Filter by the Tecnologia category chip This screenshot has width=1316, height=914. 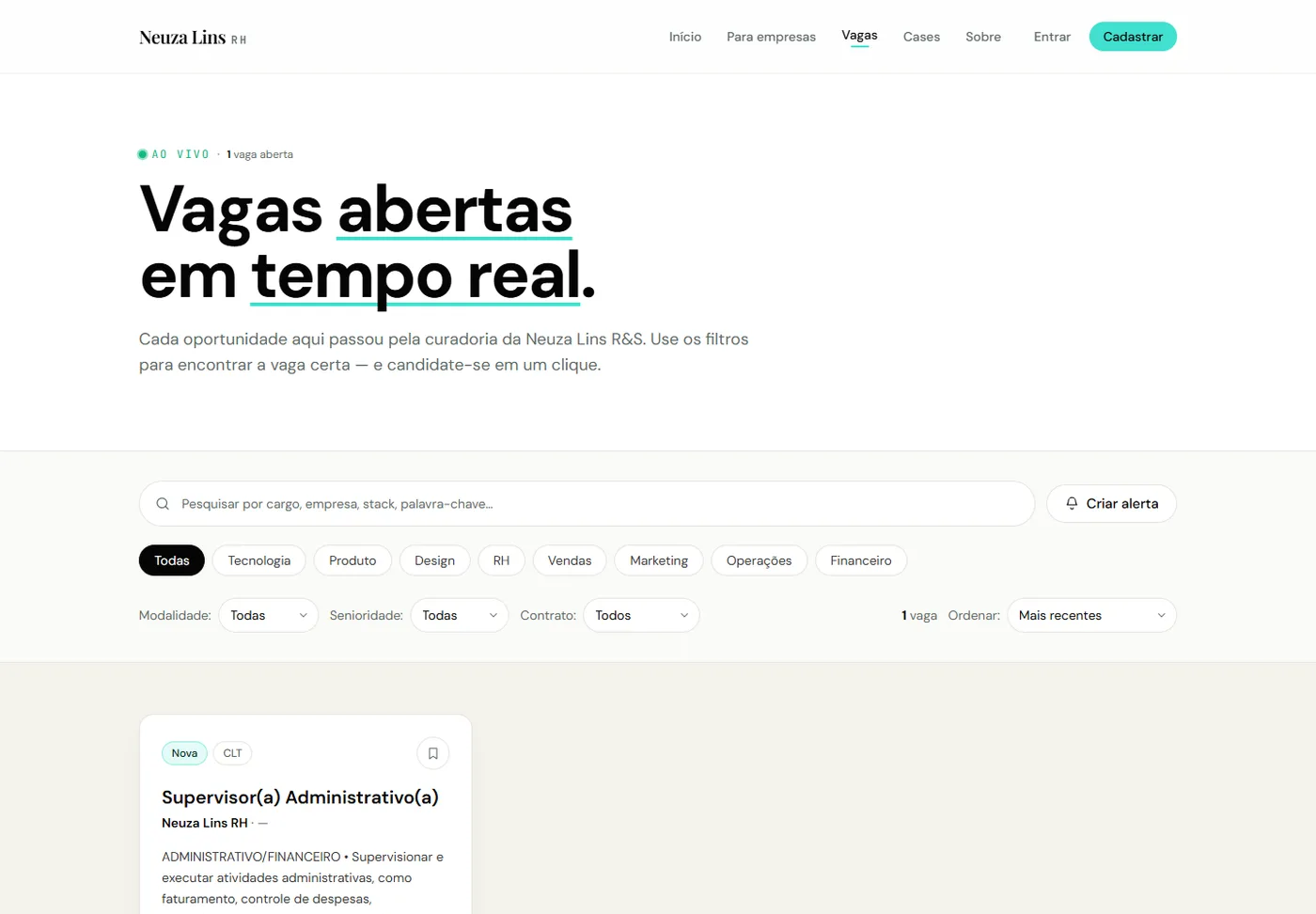point(259,560)
